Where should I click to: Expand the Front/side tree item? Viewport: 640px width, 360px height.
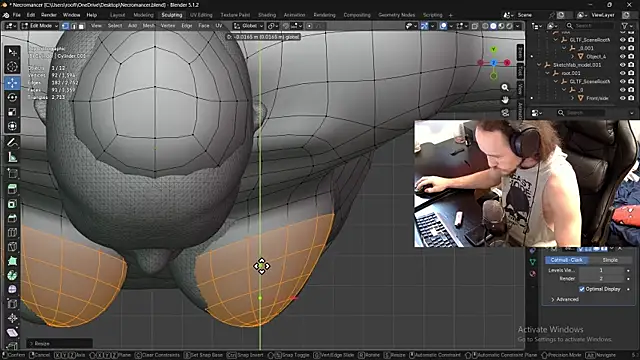point(572,98)
